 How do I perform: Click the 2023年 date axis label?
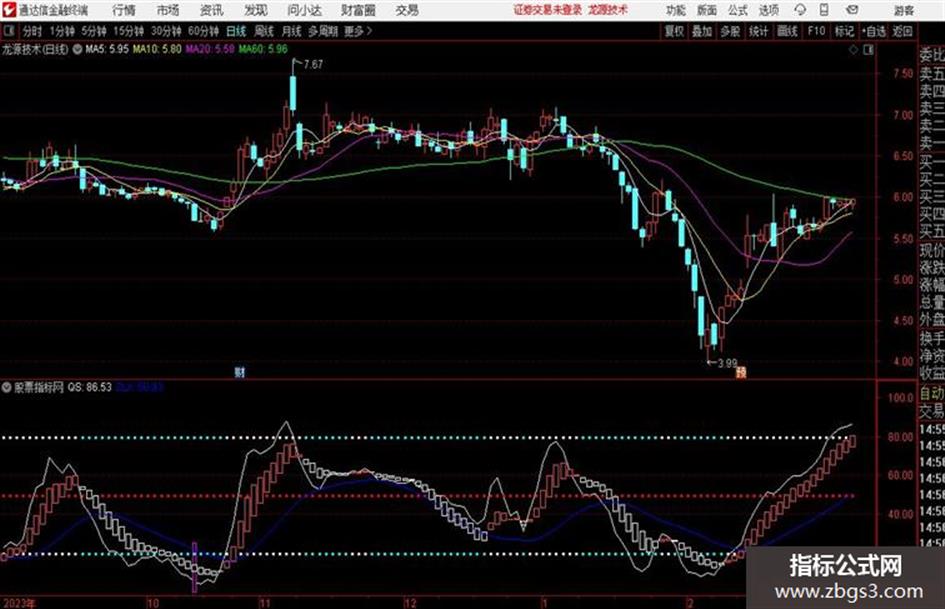coord(19,603)
